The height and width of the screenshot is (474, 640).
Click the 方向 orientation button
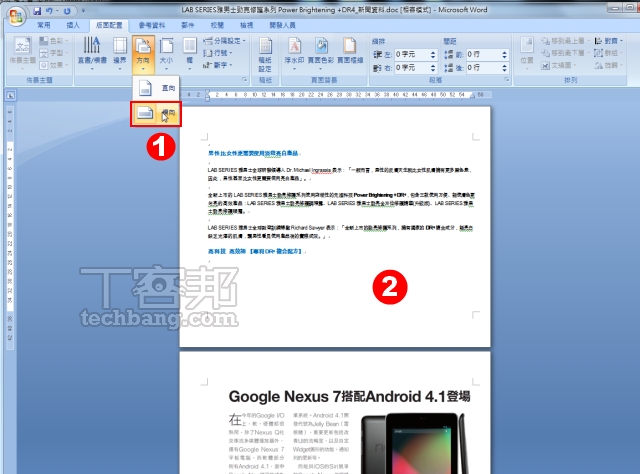(x=143, y=54)
